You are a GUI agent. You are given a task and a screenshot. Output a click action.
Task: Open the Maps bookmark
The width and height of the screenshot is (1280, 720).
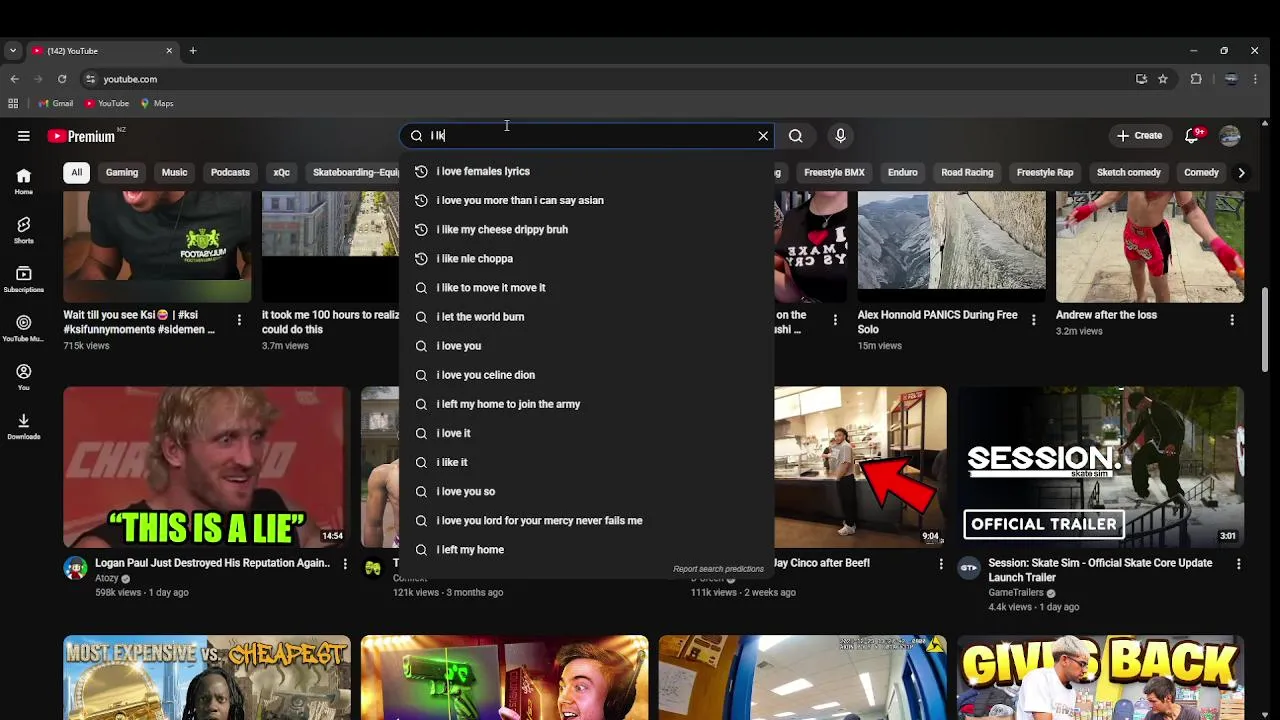(157, 103)
